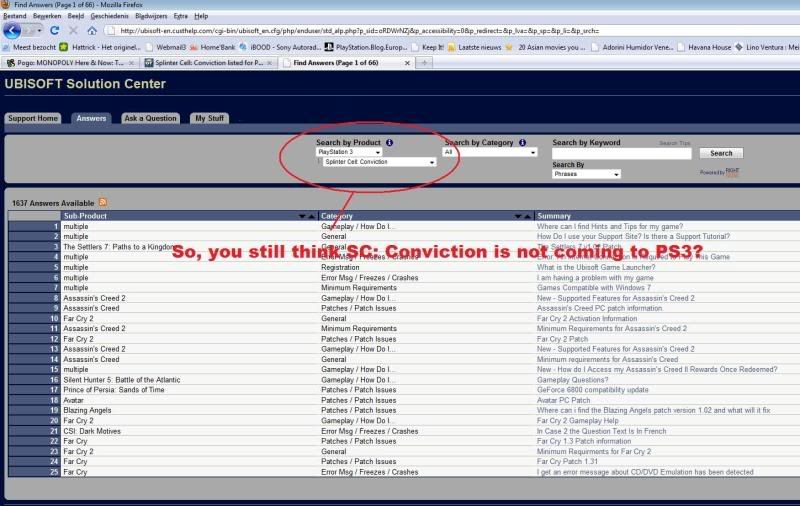Click the Summary column header
The width and height of the screenshot is (800, 506).
tap(554, 216)
